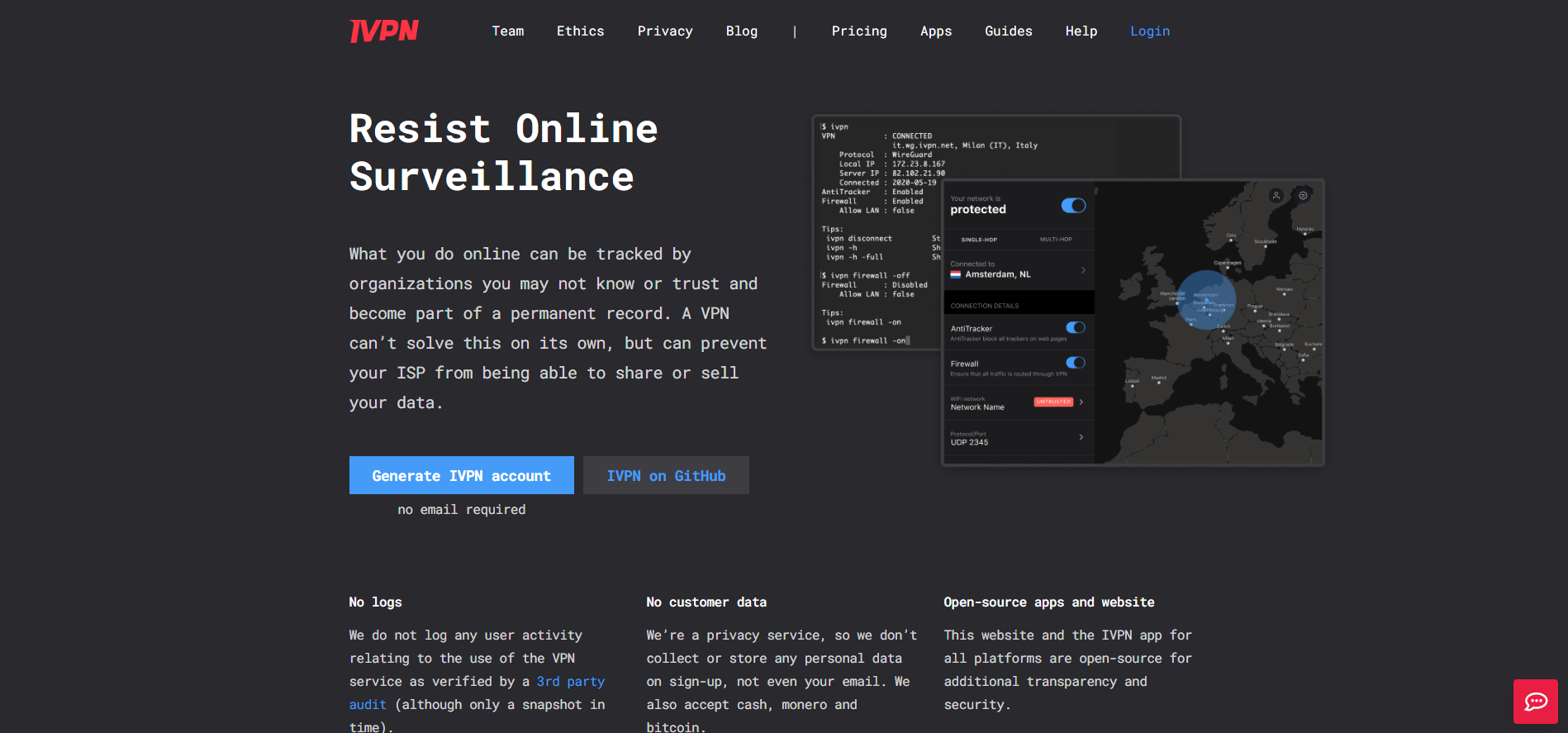Disable the AntiTracker toggle
Viewport: 1568px width, 733px height.
(1075, 328)
